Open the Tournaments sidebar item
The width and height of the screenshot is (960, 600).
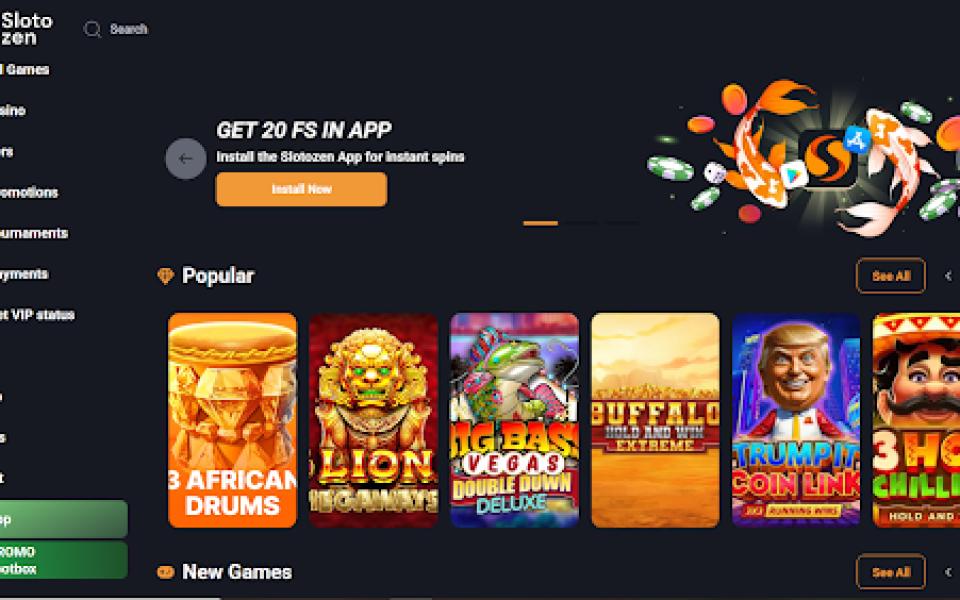(34, 233)
